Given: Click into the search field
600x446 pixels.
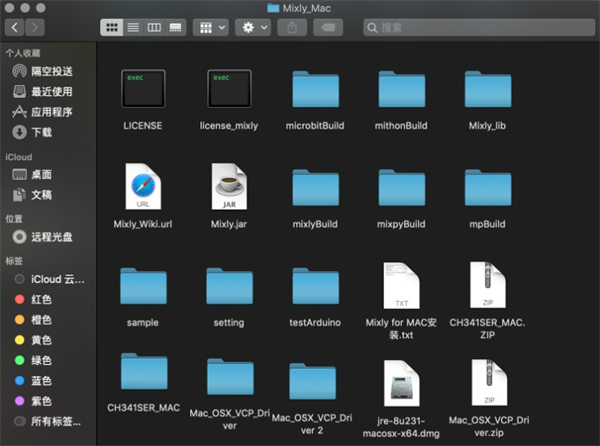Looking at the screenshot, I should pos(479,28).
